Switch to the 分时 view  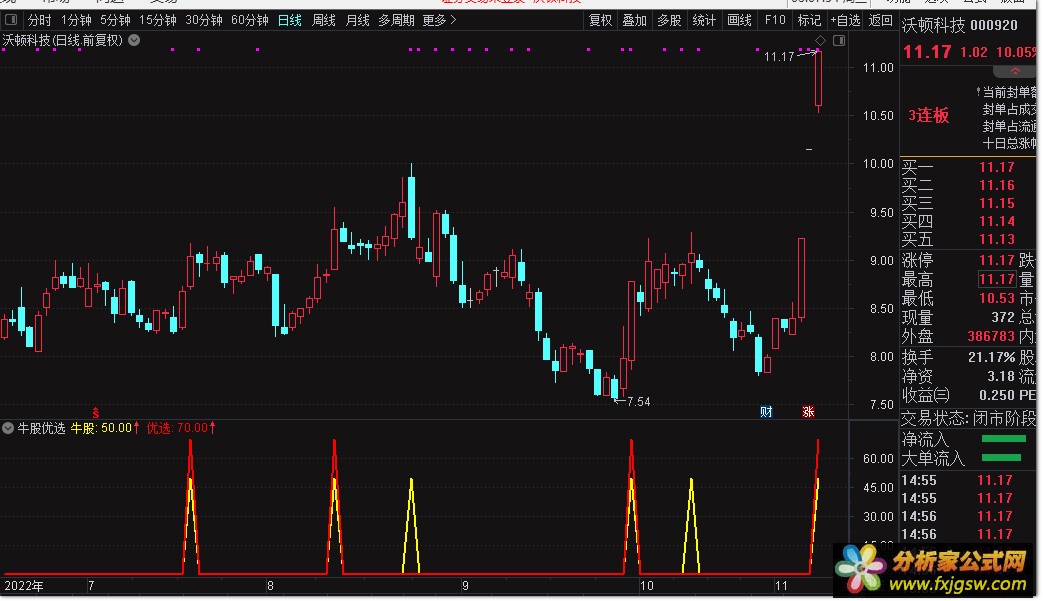coord(39,20)
